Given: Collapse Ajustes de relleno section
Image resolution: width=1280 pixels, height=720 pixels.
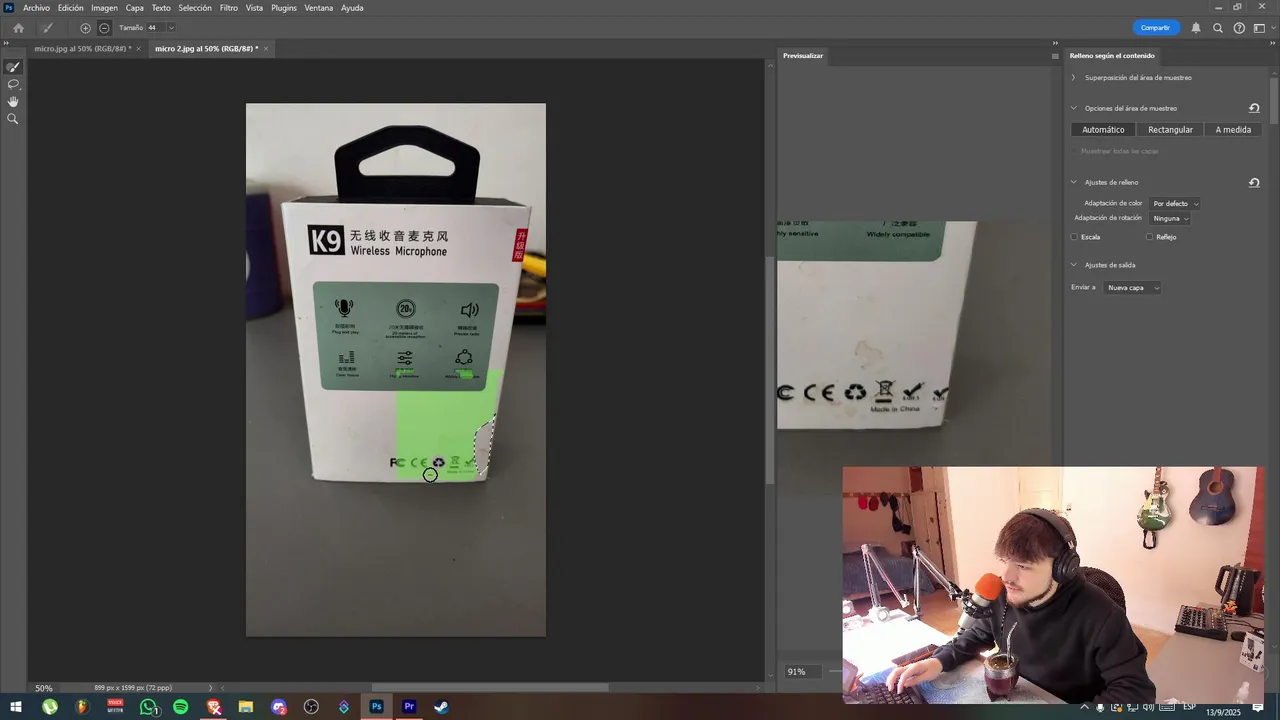Looking at the screenshot, I should (1074, 183).
